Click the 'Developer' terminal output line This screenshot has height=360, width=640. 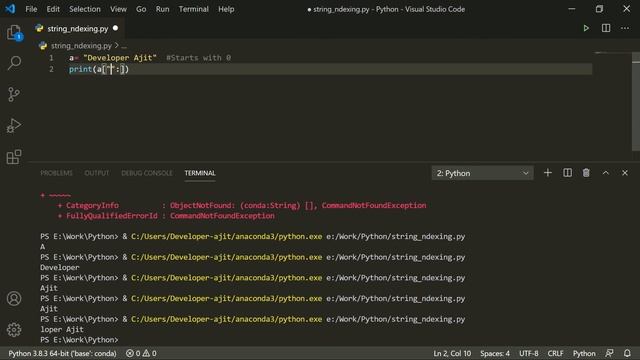click(60, 268)
